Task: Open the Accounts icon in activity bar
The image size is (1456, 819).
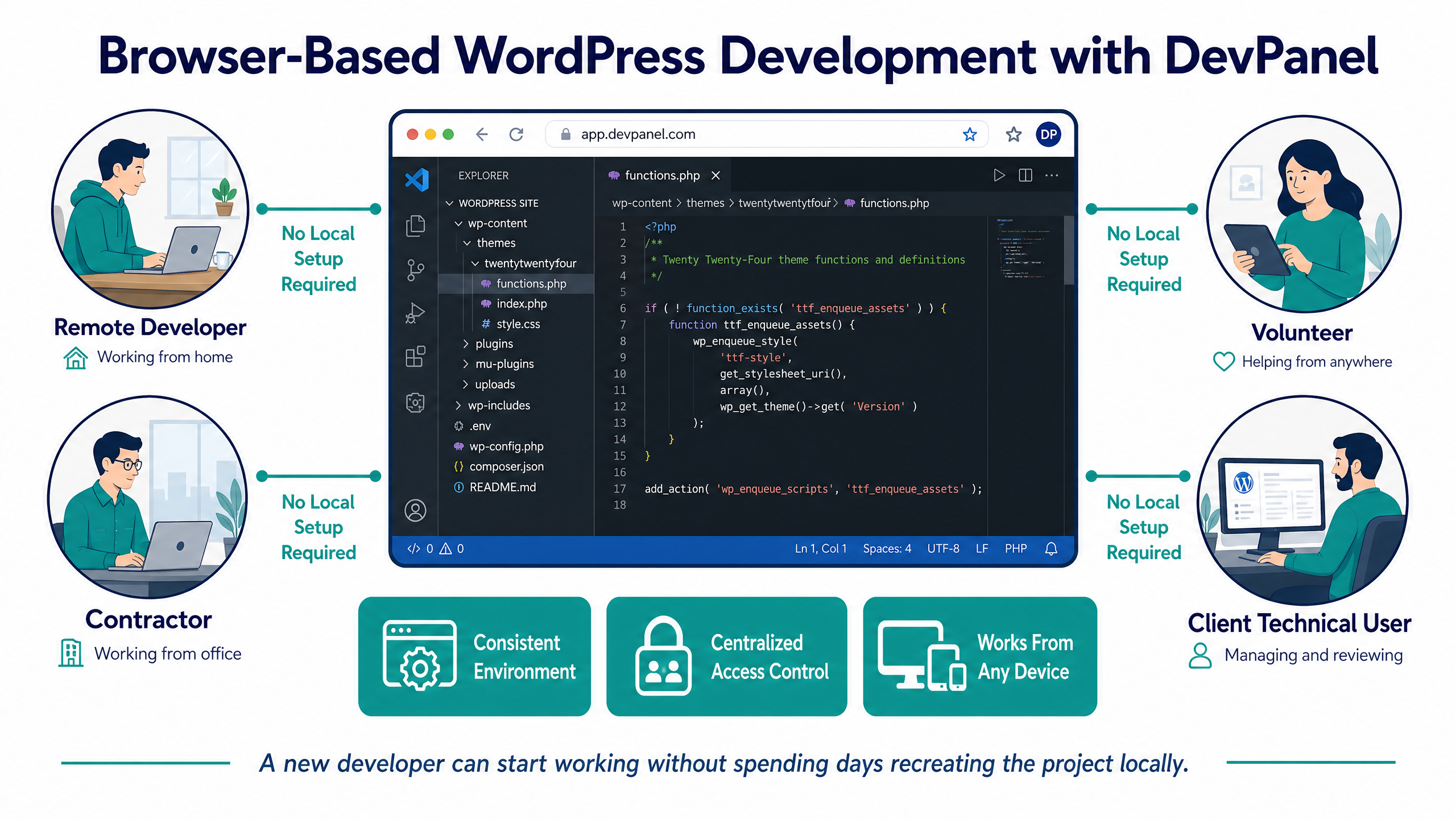Action: point(415,510)
